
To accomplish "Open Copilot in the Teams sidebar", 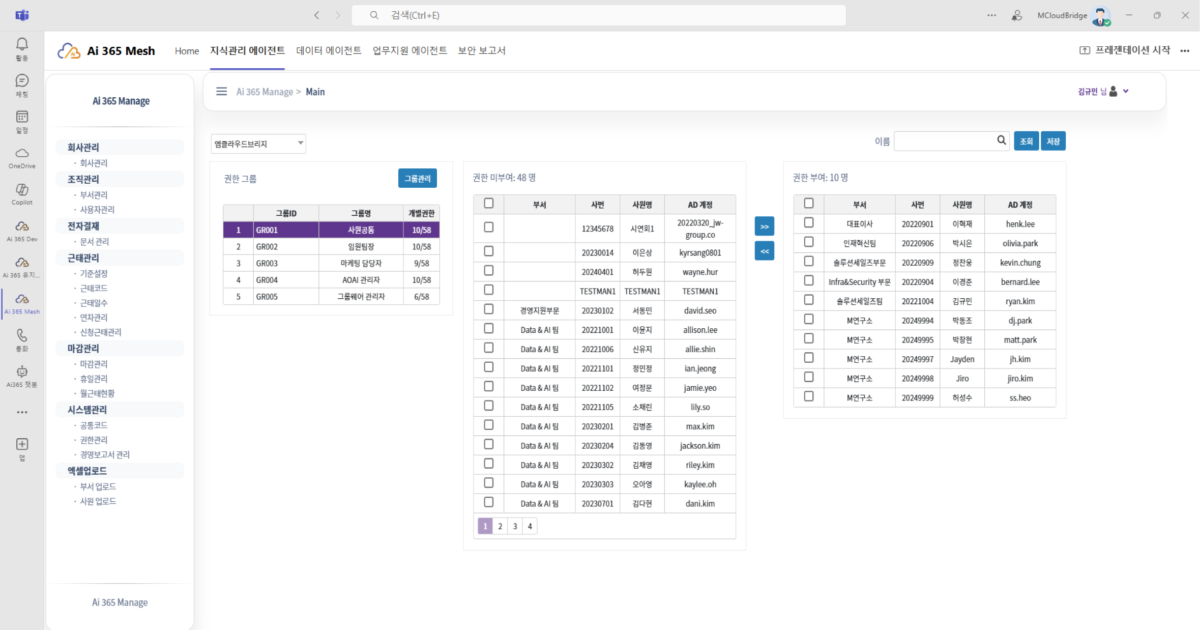I will coord(22,189).
